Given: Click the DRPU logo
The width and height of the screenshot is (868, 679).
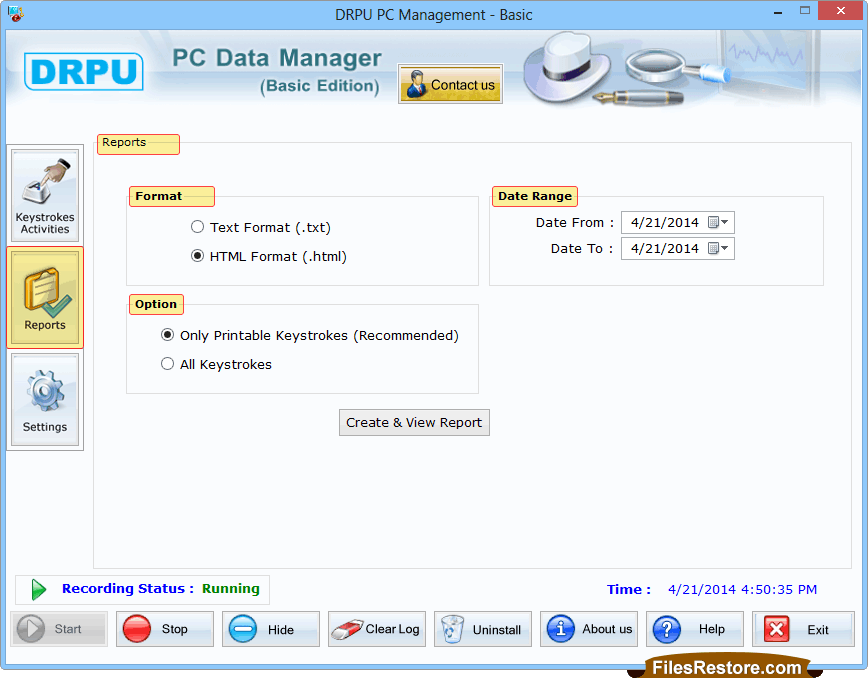Looking at the screenshot, I should [84, 71].
